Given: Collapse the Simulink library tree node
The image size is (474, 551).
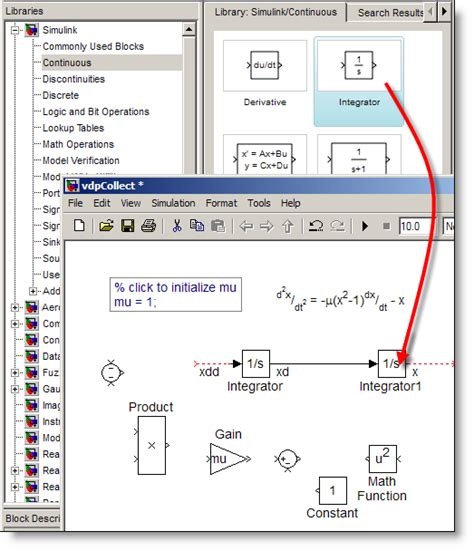Looking at the screenshot, I should 15,30.
